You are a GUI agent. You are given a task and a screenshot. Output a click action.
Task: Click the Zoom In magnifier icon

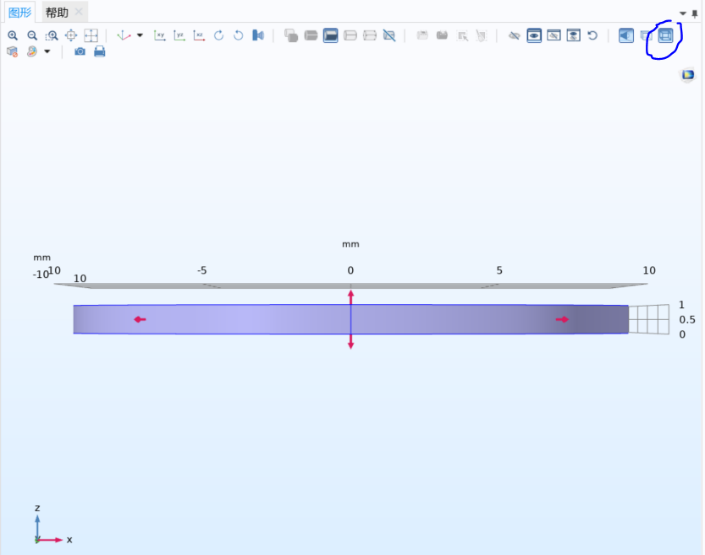[x=13, y=36]
